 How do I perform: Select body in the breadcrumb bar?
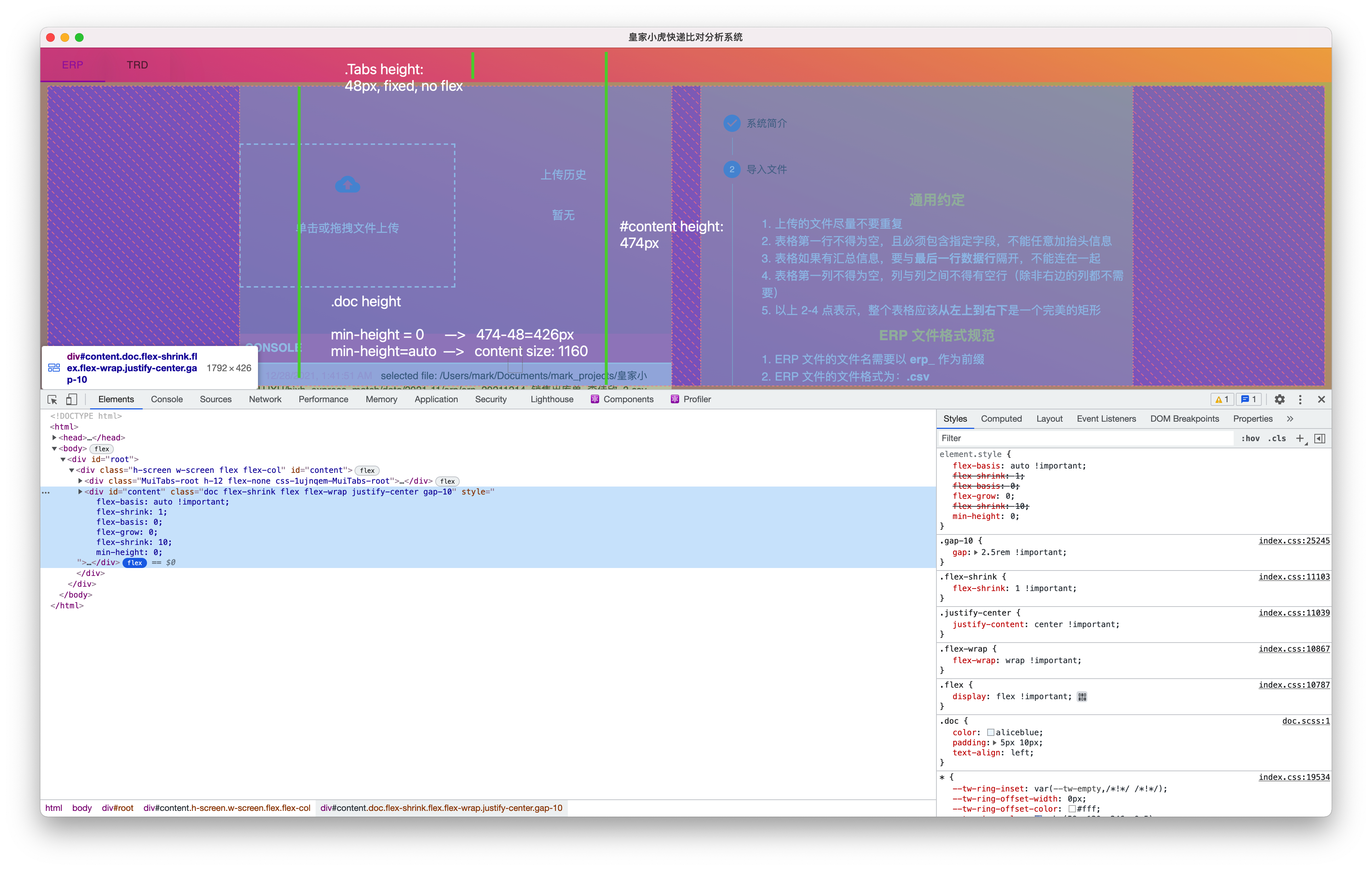81,808
